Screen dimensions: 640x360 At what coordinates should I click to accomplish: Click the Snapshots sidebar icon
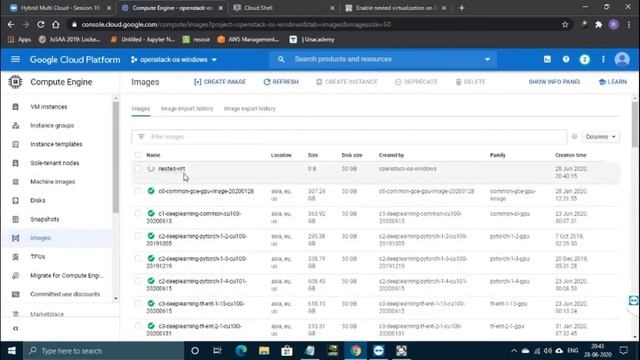click(16, 220)
